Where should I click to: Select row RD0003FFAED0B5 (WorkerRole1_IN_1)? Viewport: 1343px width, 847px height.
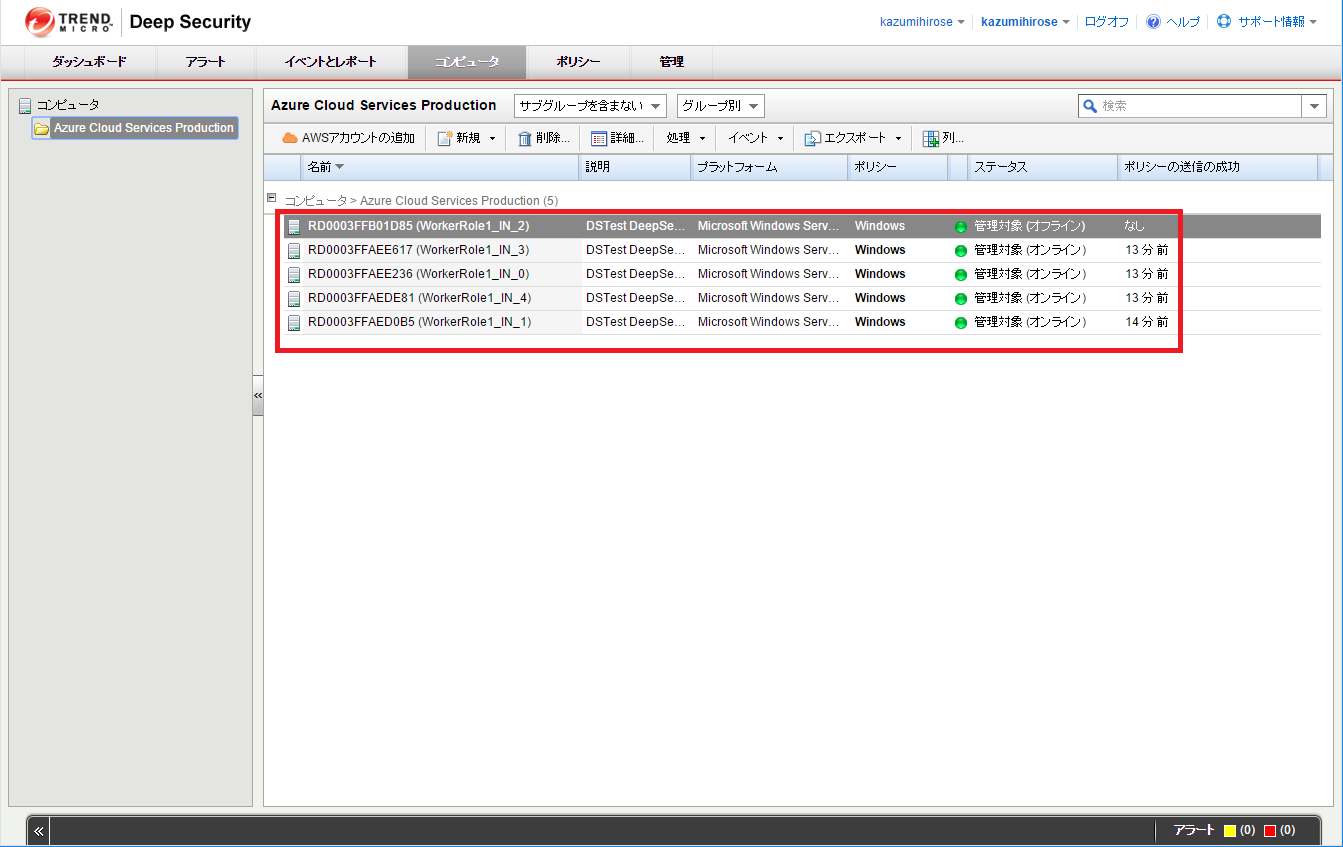(802, 323)
